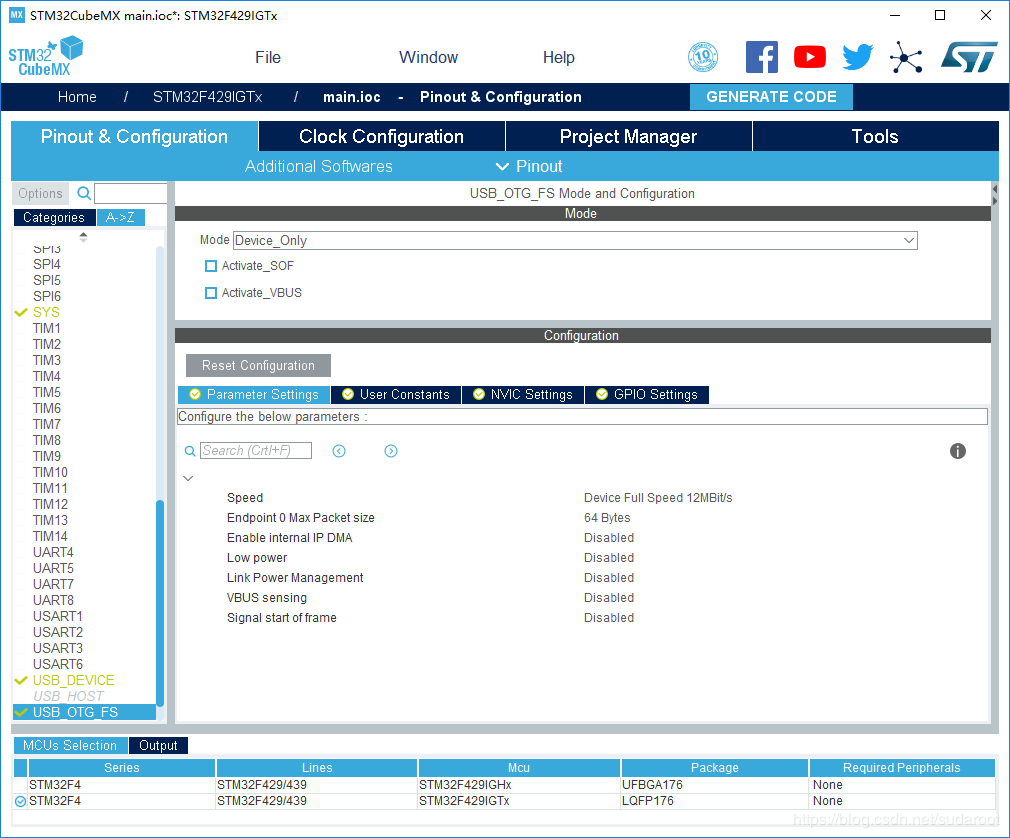Screen dimensions: 1010x838
Task: Select TIM1 in peripheral list
Action: point(47,328)
